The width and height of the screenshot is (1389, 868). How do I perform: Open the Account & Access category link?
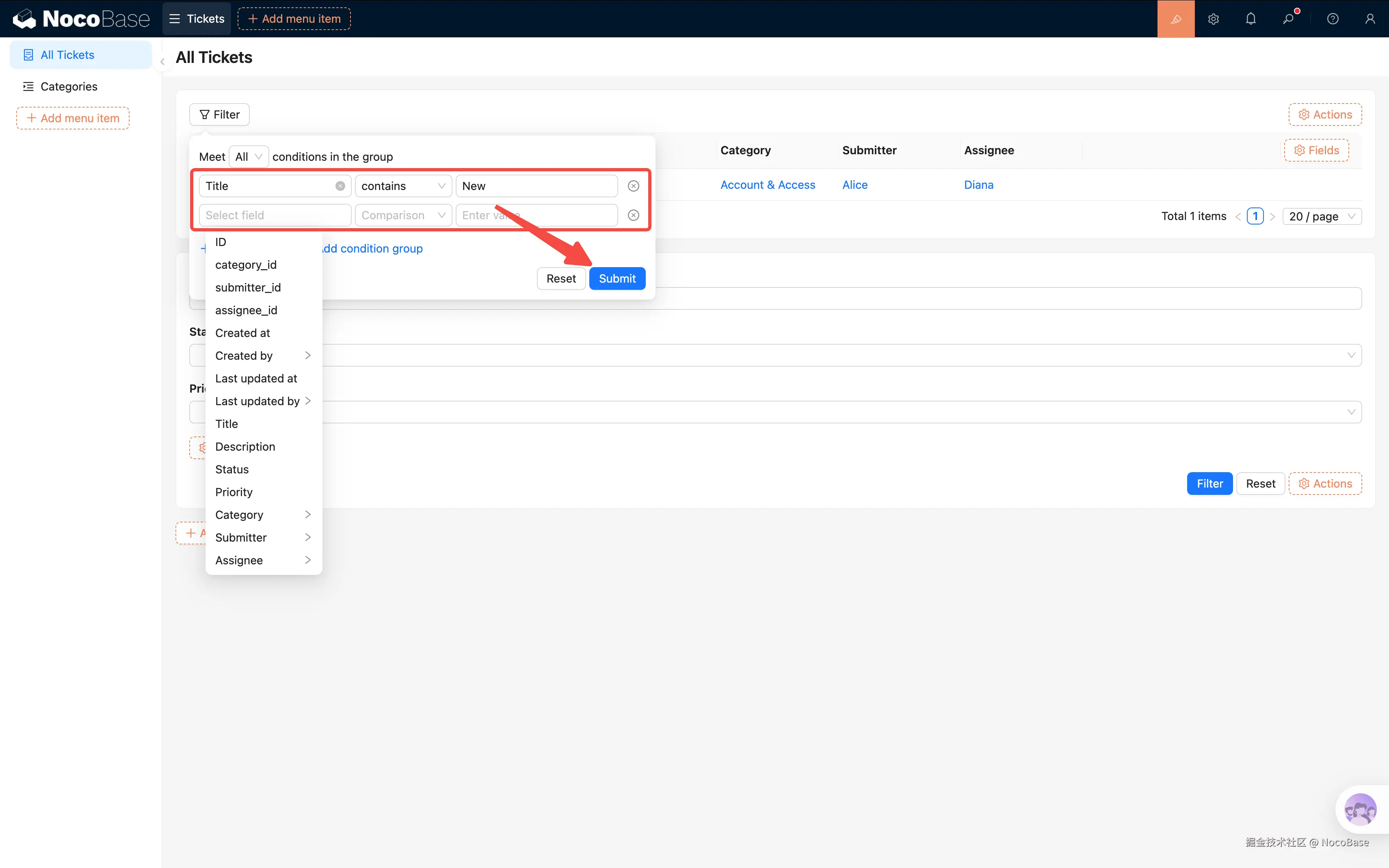coord(767,185)
